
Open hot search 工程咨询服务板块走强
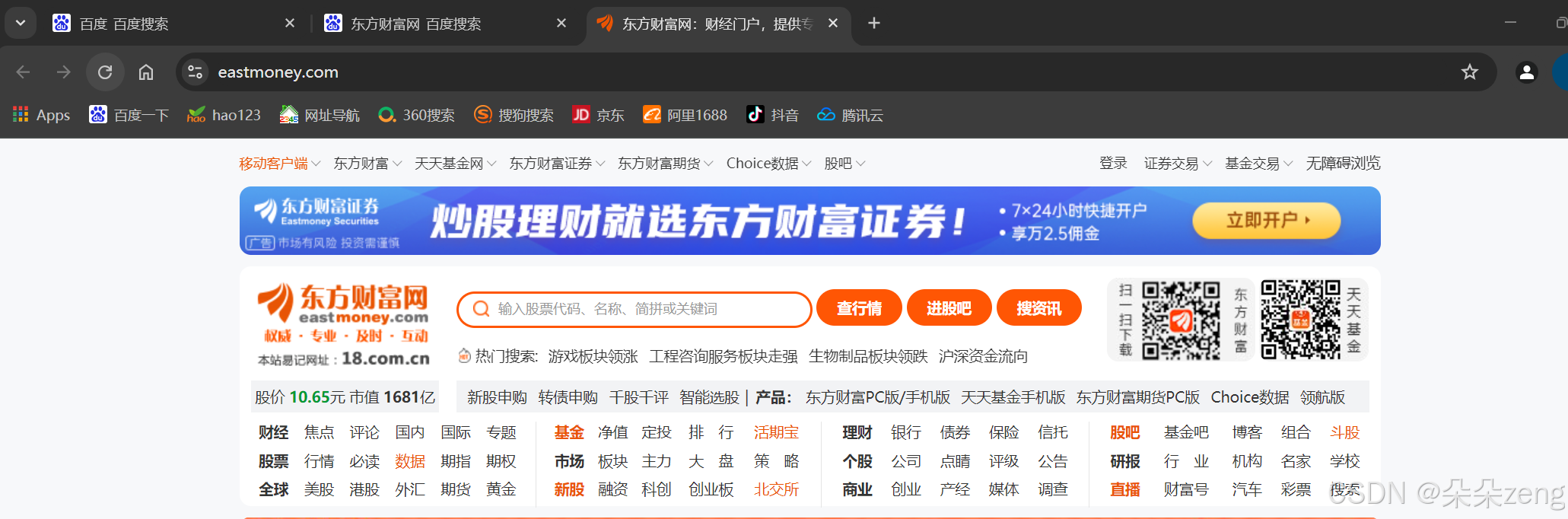723,356
